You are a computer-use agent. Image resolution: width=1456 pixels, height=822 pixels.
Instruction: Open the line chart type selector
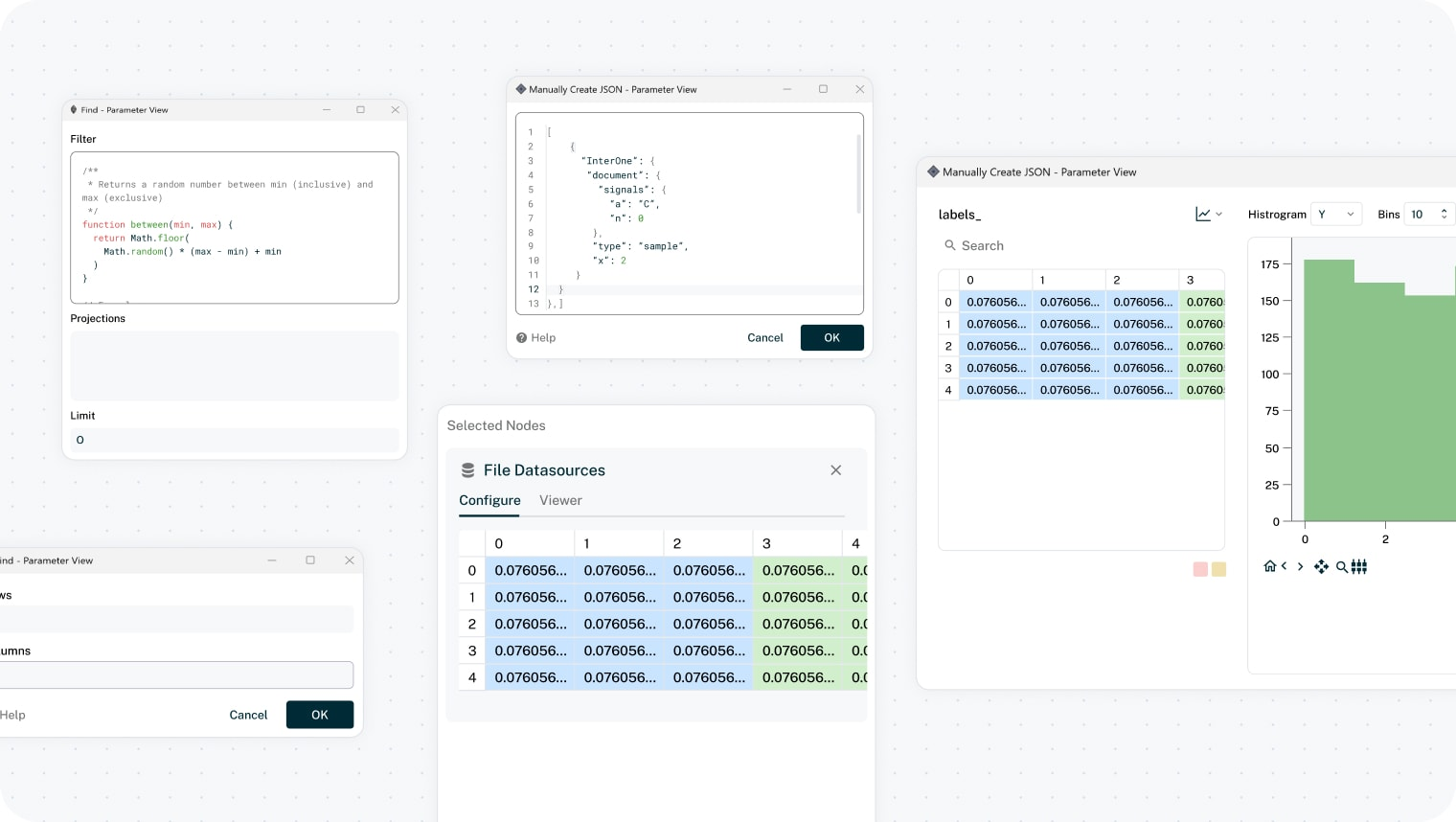(1209, 214)
